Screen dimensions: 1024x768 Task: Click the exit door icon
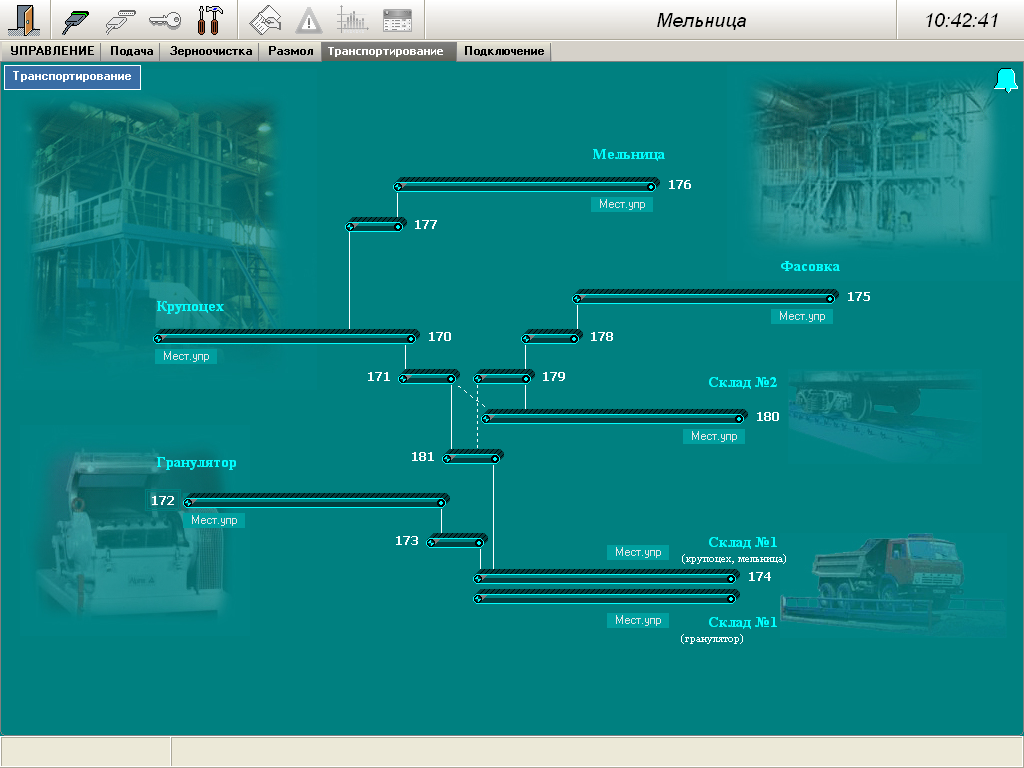[x=22, y=20]
